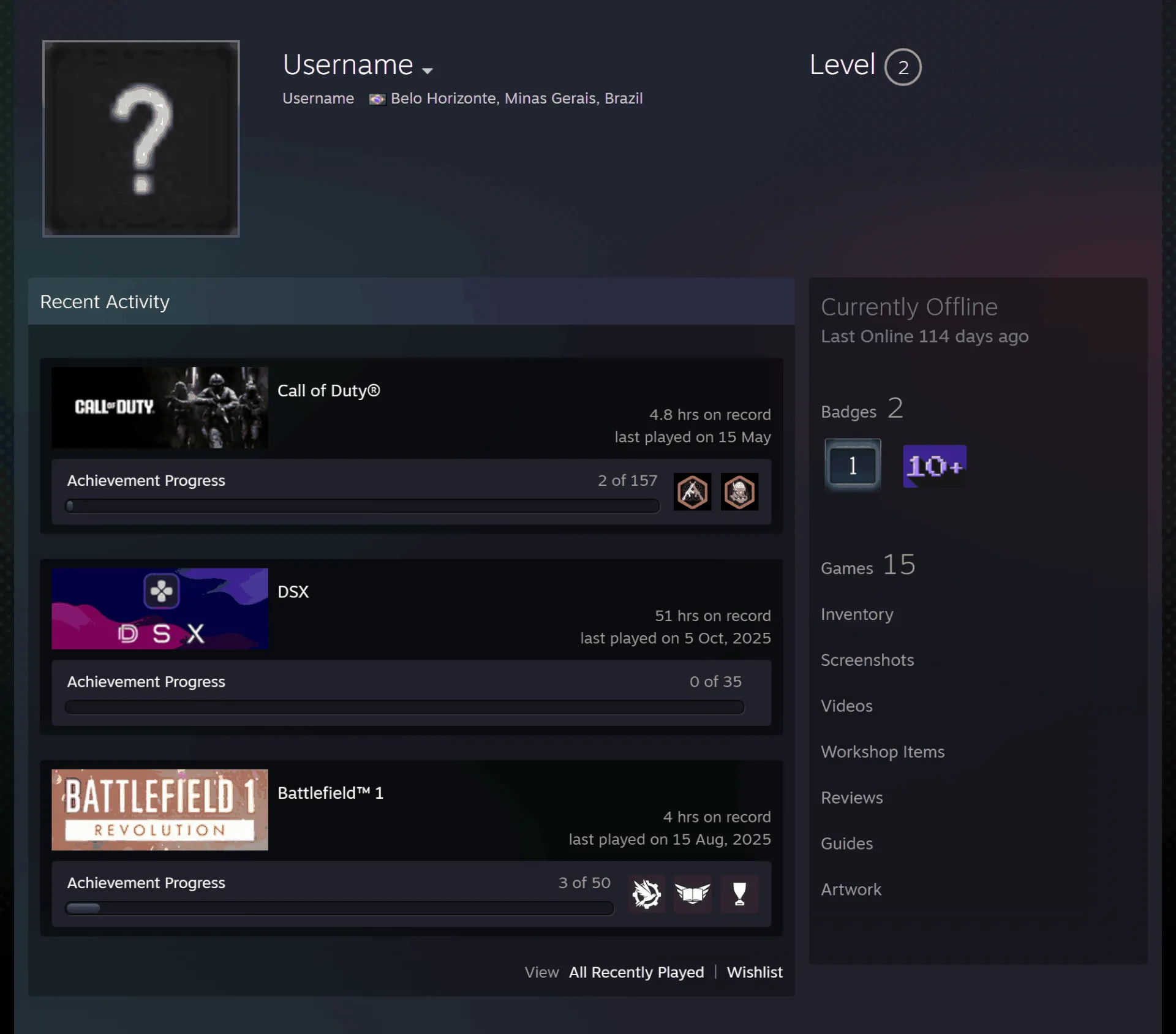Go to Screenshots

pyautogui.click(x=867, y=660)
